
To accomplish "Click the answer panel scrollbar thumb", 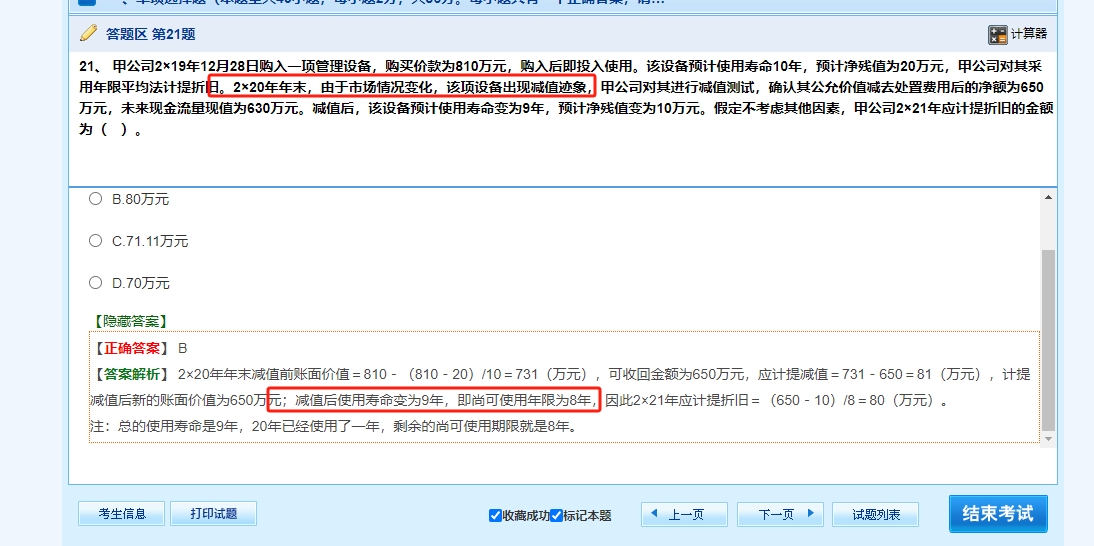I will (x=1048, y=340).
